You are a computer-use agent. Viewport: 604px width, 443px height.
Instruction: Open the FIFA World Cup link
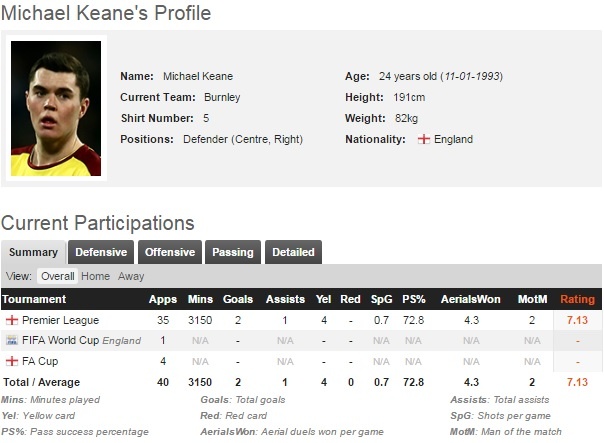click(61, 340)
